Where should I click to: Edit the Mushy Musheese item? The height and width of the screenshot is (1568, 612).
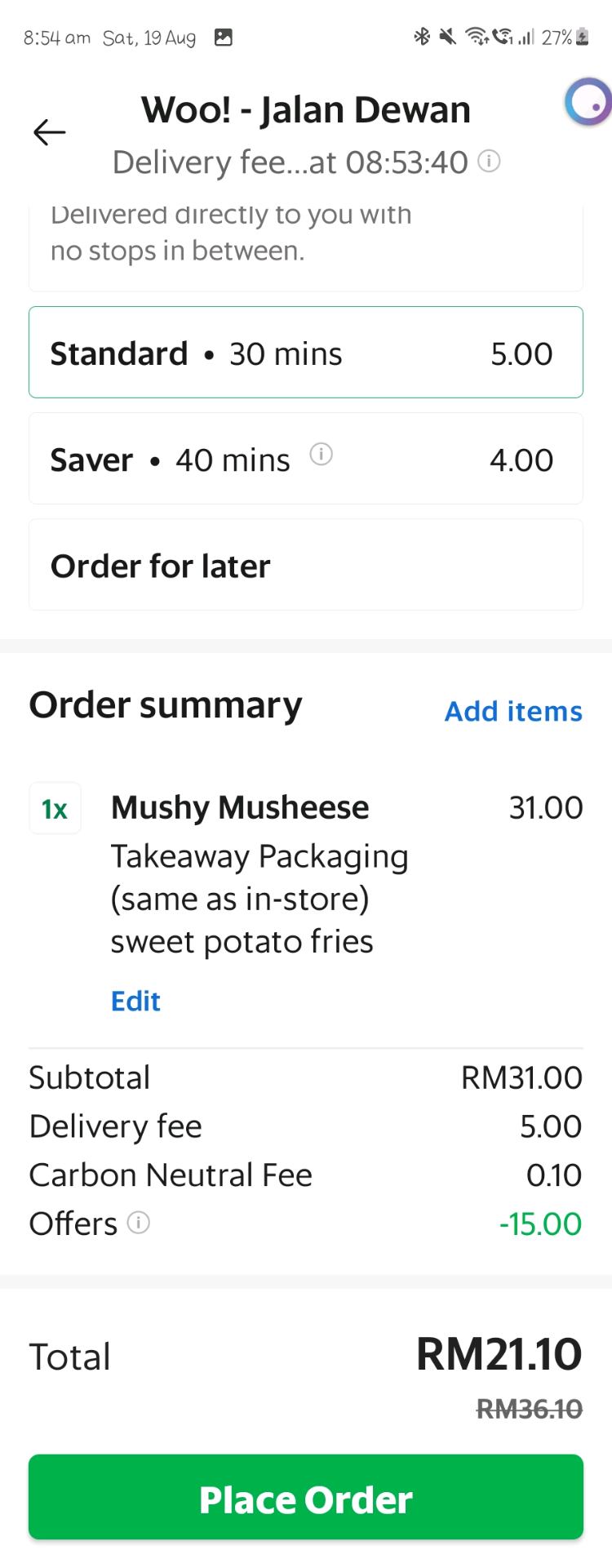click(x=135, y=1001)
